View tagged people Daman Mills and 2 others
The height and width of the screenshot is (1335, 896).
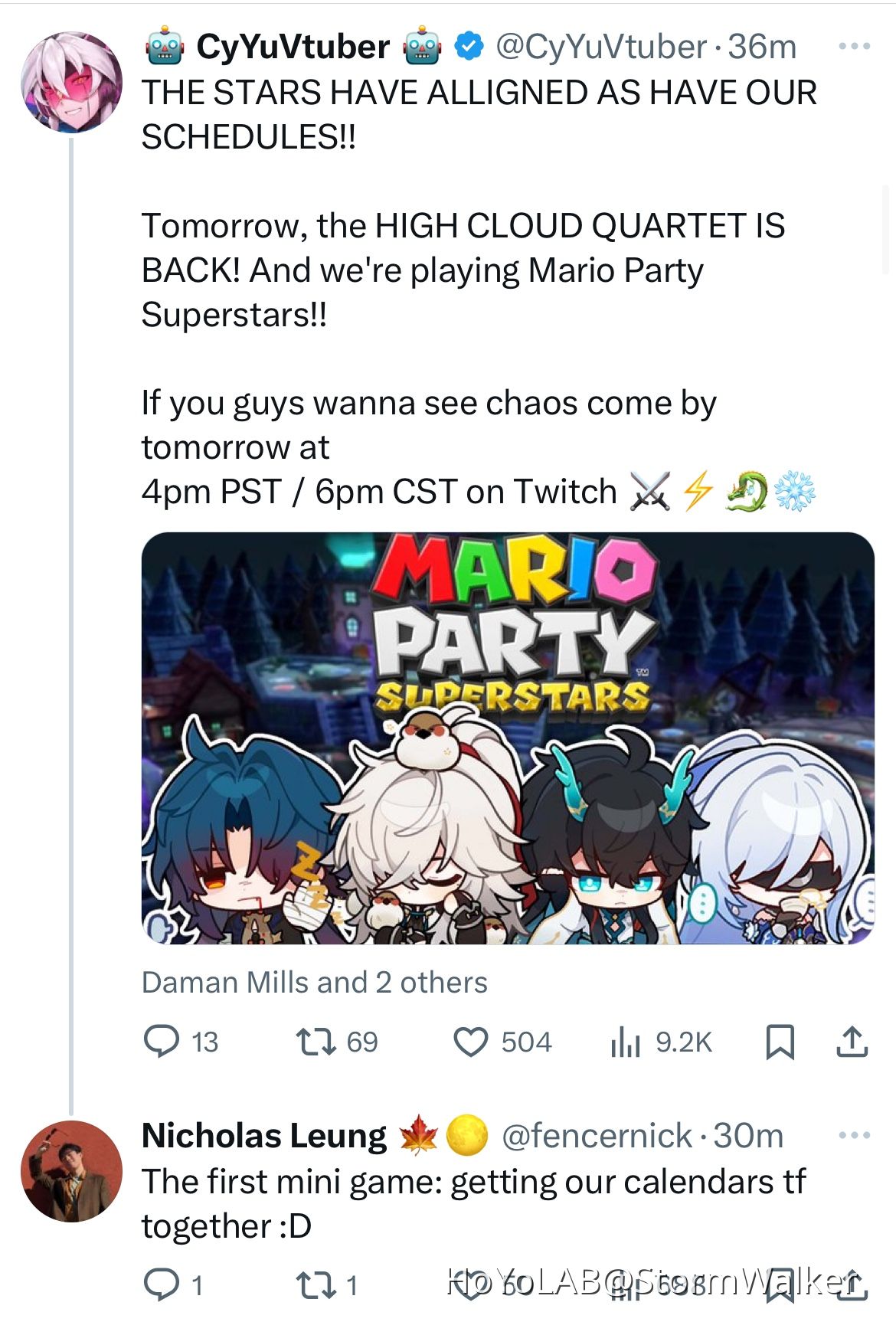pyautogui.click(x=315, y=983)
